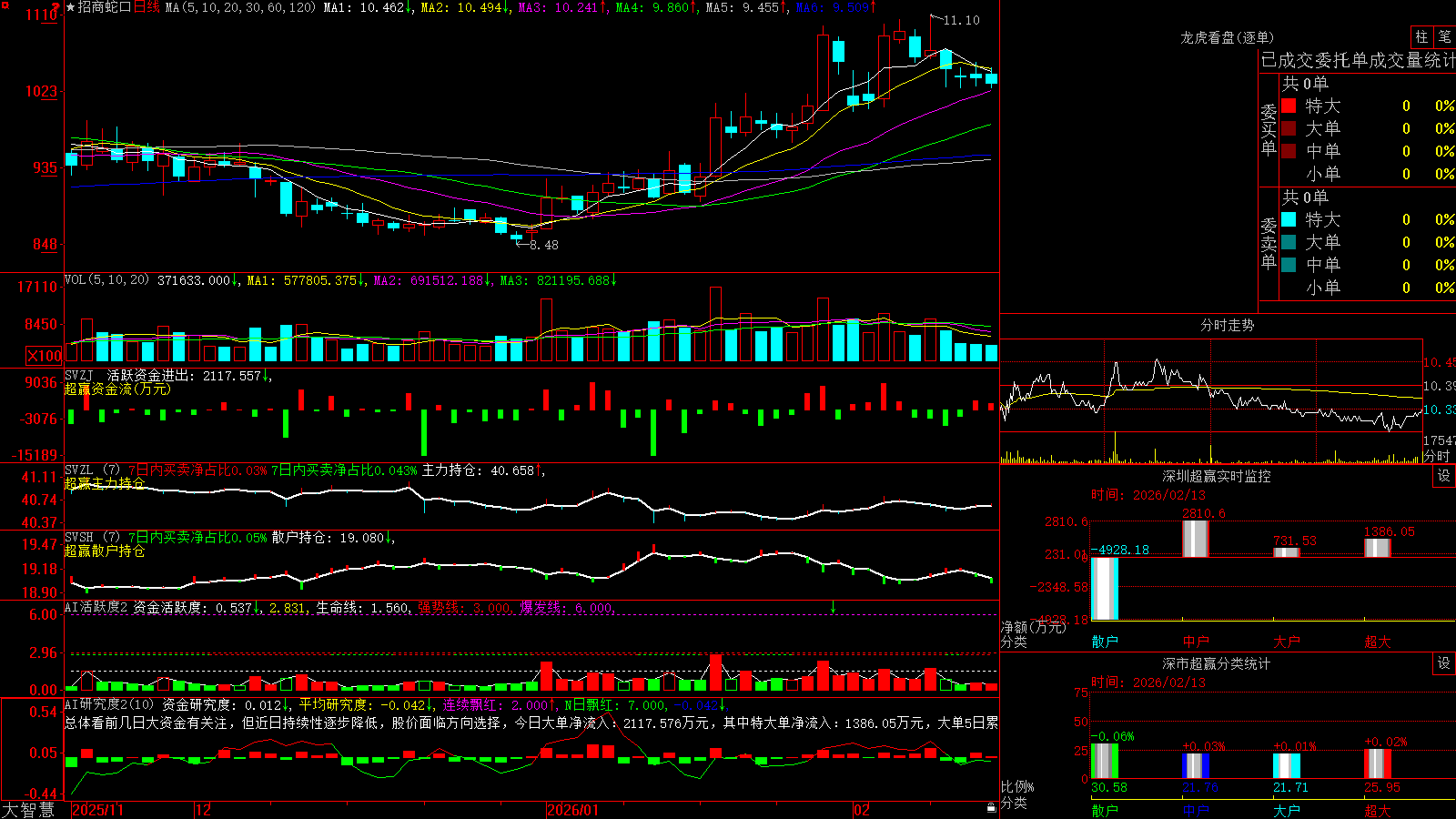1456x819 pixels.
Task: Select the 12 month marker on time axis
Action: (204, 809)
